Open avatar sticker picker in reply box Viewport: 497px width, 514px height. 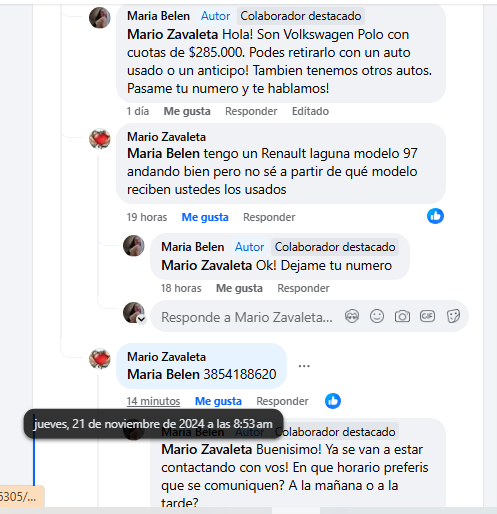pos(352,316)
